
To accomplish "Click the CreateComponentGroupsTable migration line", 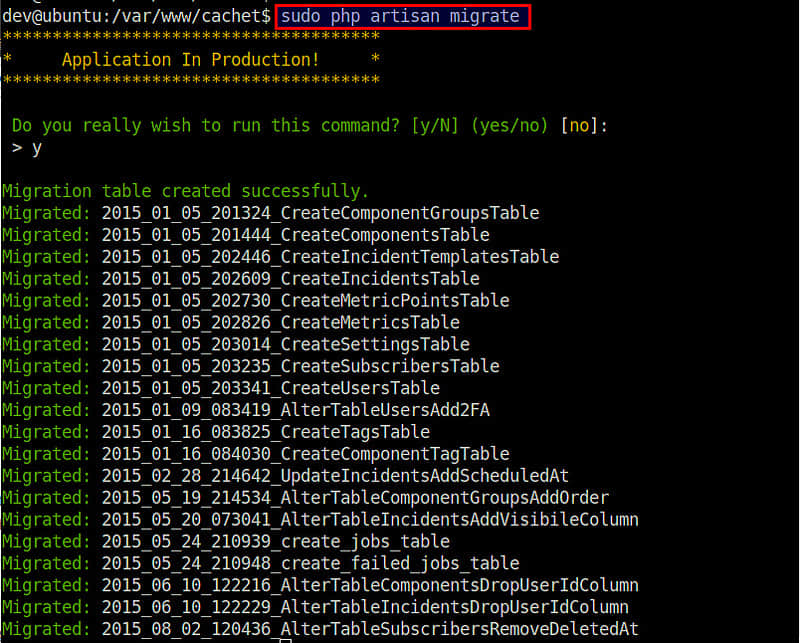I will (x=320, y=213).
